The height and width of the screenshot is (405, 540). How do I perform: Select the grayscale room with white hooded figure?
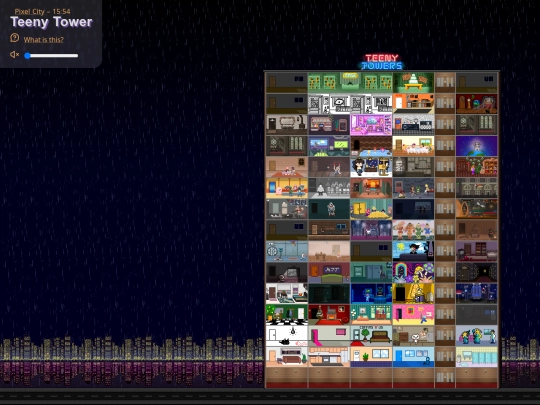click(329, 188)
